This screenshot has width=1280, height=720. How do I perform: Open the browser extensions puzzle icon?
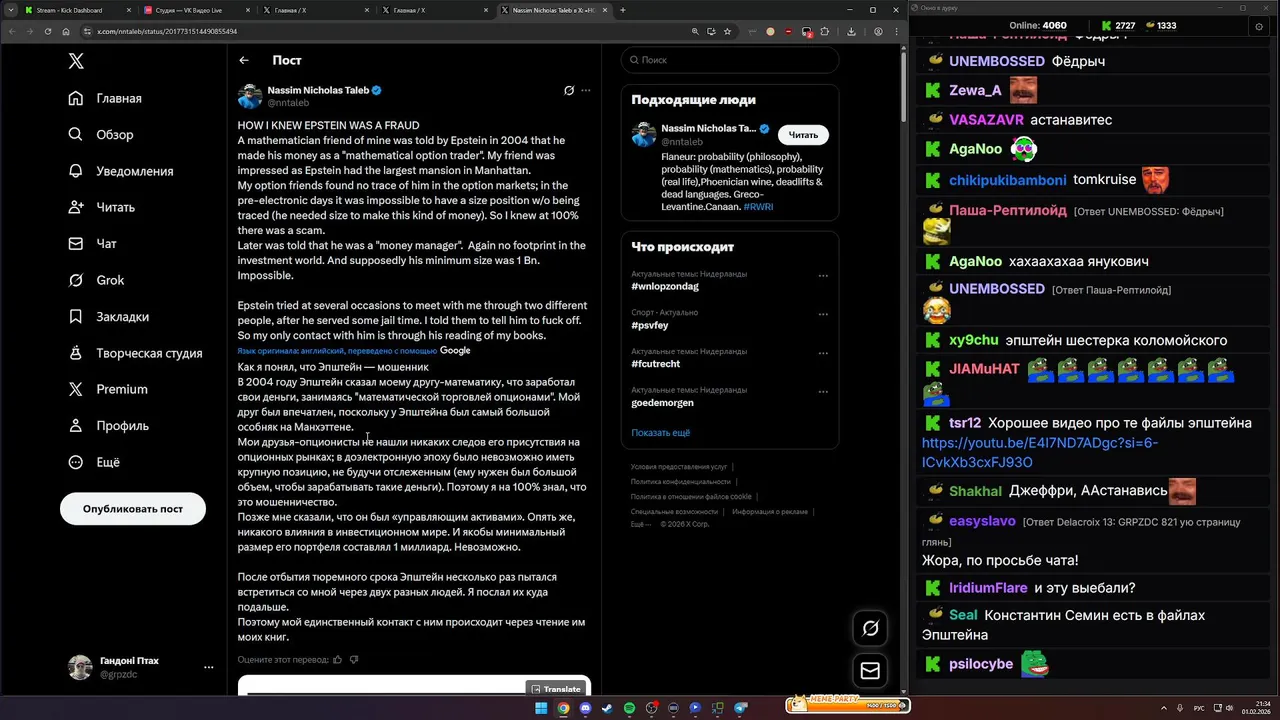tap(825, 31)
